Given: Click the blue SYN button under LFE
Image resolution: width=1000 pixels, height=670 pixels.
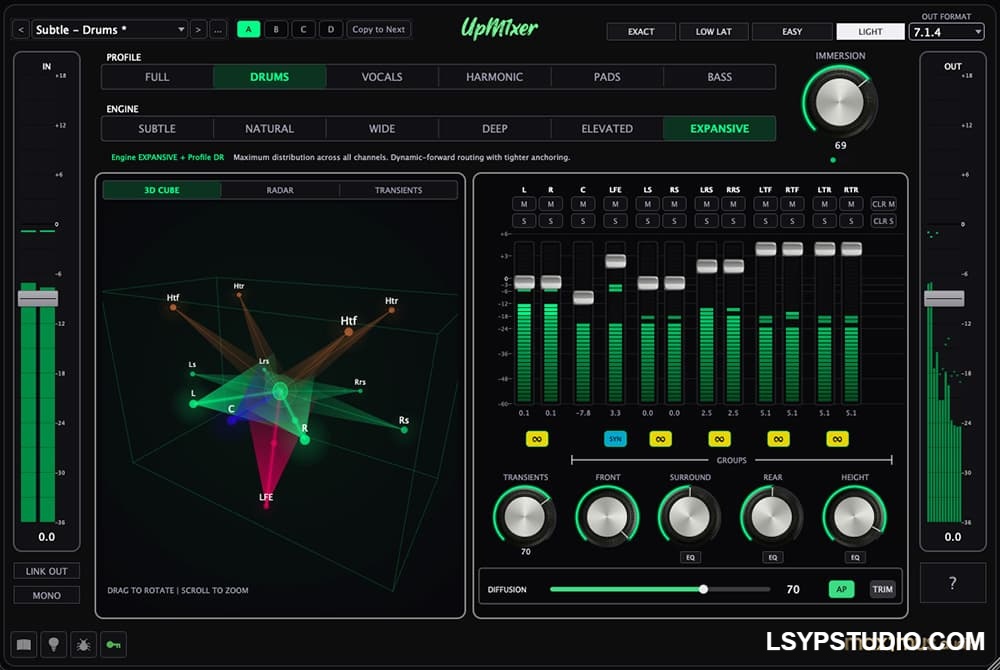Looking at the screenshot, I should pos(615,439).
